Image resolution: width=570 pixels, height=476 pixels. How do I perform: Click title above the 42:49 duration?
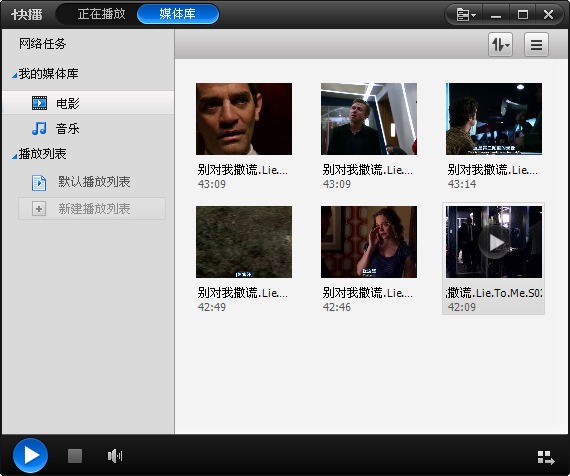[x=242, y=293]
